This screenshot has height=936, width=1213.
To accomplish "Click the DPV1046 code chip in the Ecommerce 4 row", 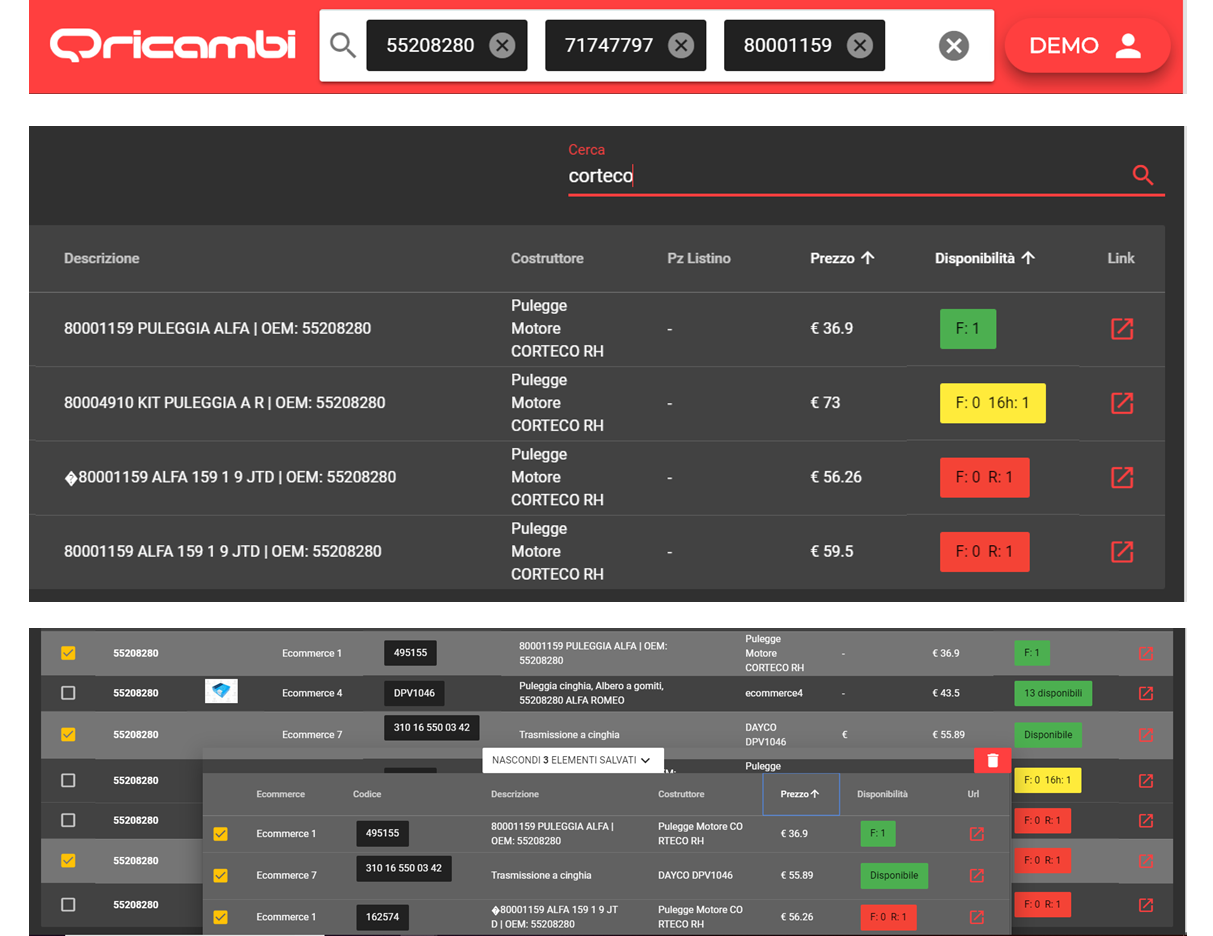I will pyautogui.click(x=414, y=692).
